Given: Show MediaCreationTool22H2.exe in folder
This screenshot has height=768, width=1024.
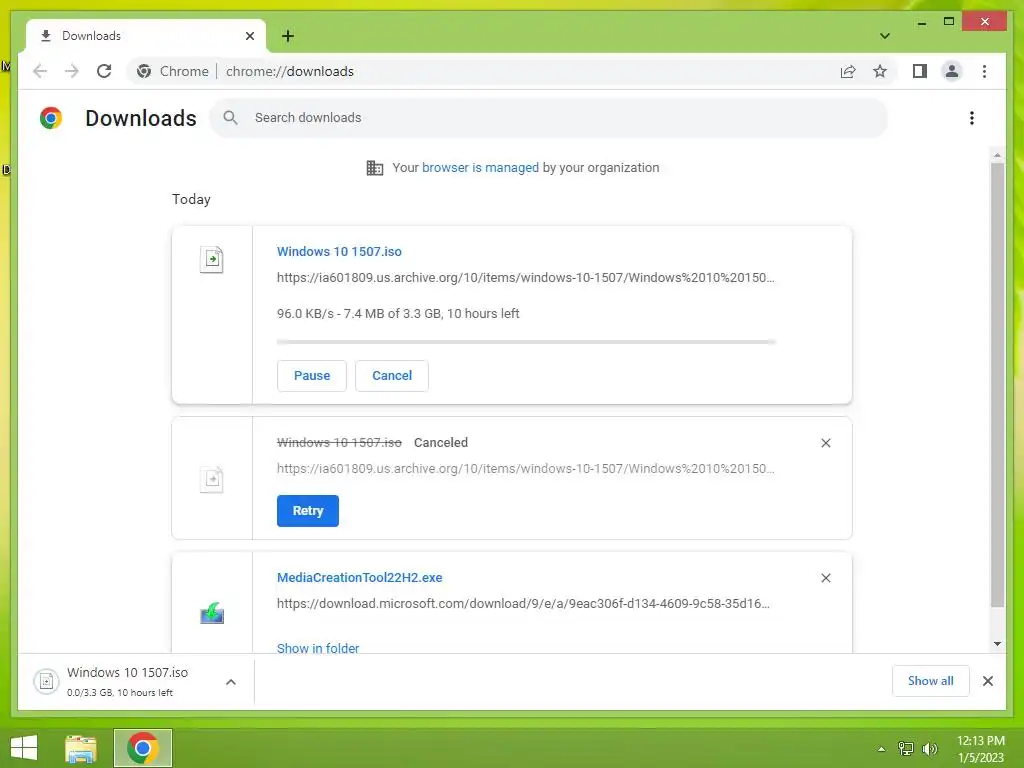Looking at the screenshot, I should coord(318,648).
